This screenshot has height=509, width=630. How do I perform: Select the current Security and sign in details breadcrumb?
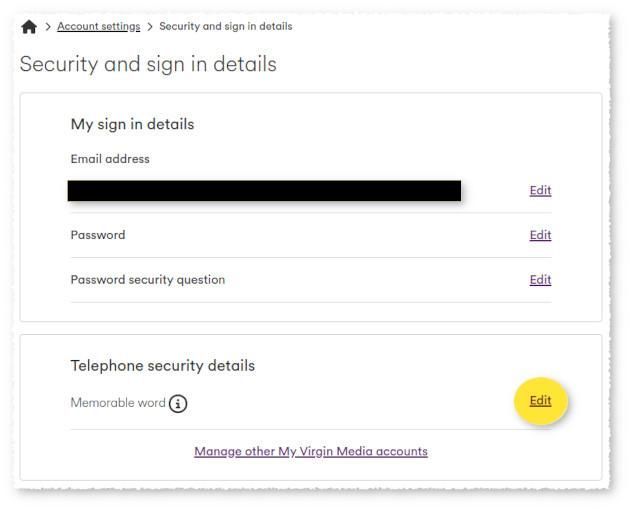226,27
